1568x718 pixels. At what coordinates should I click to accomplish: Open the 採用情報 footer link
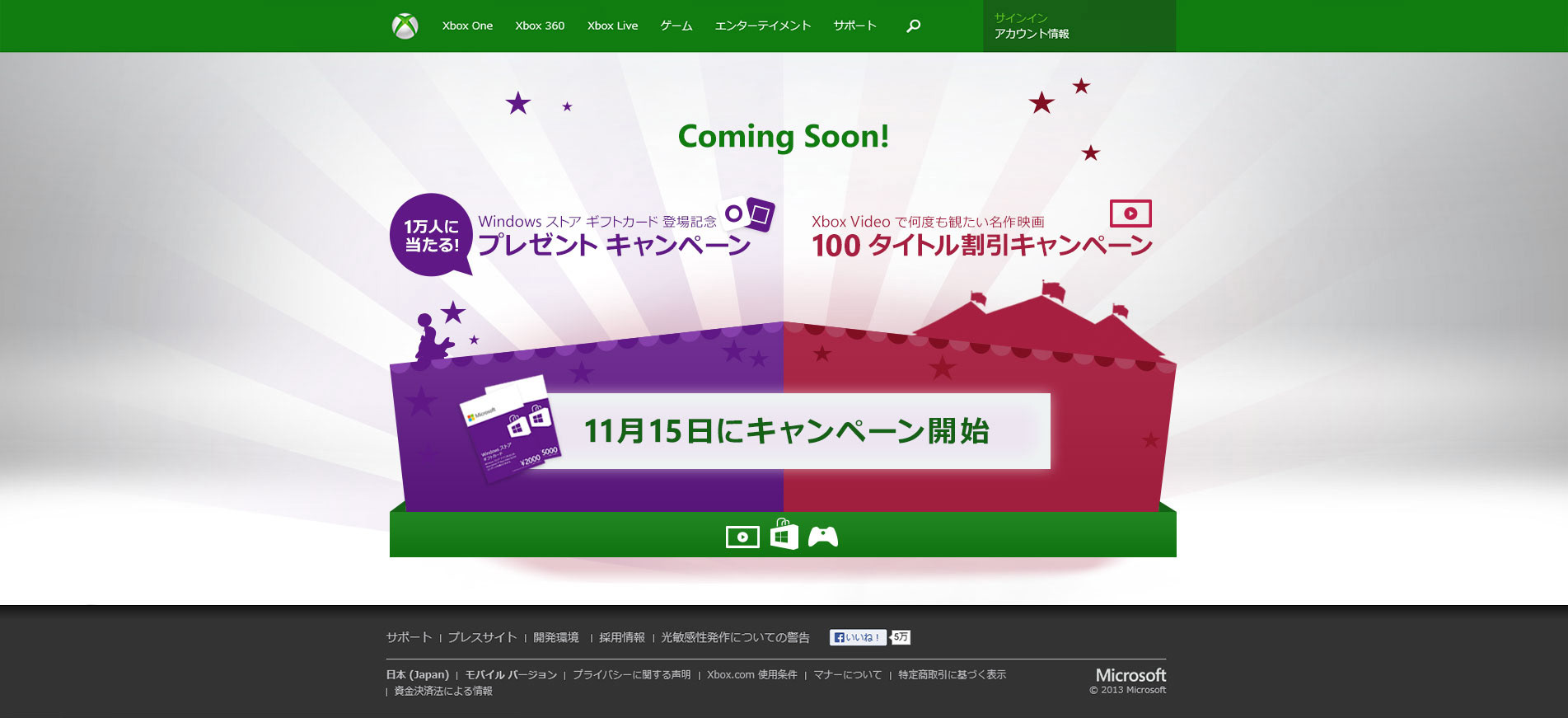(622, 637)
